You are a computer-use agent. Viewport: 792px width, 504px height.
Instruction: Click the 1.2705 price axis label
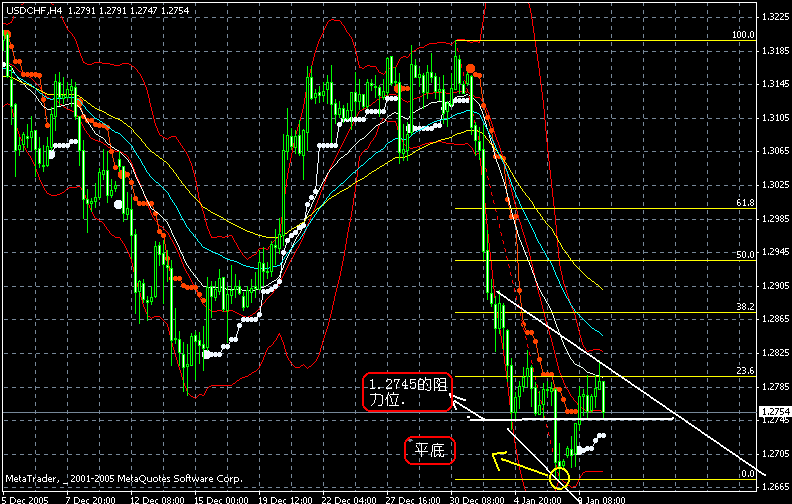point(775,454)
